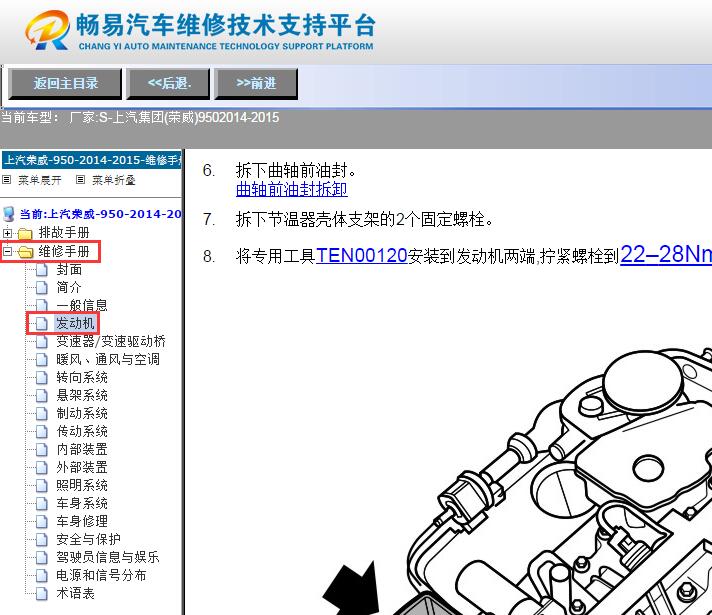Image resolution: width=712 pixels, height=615 pixels.
Task: Select the 维修手册 open folder icon
Action: (x=25, y=252)
